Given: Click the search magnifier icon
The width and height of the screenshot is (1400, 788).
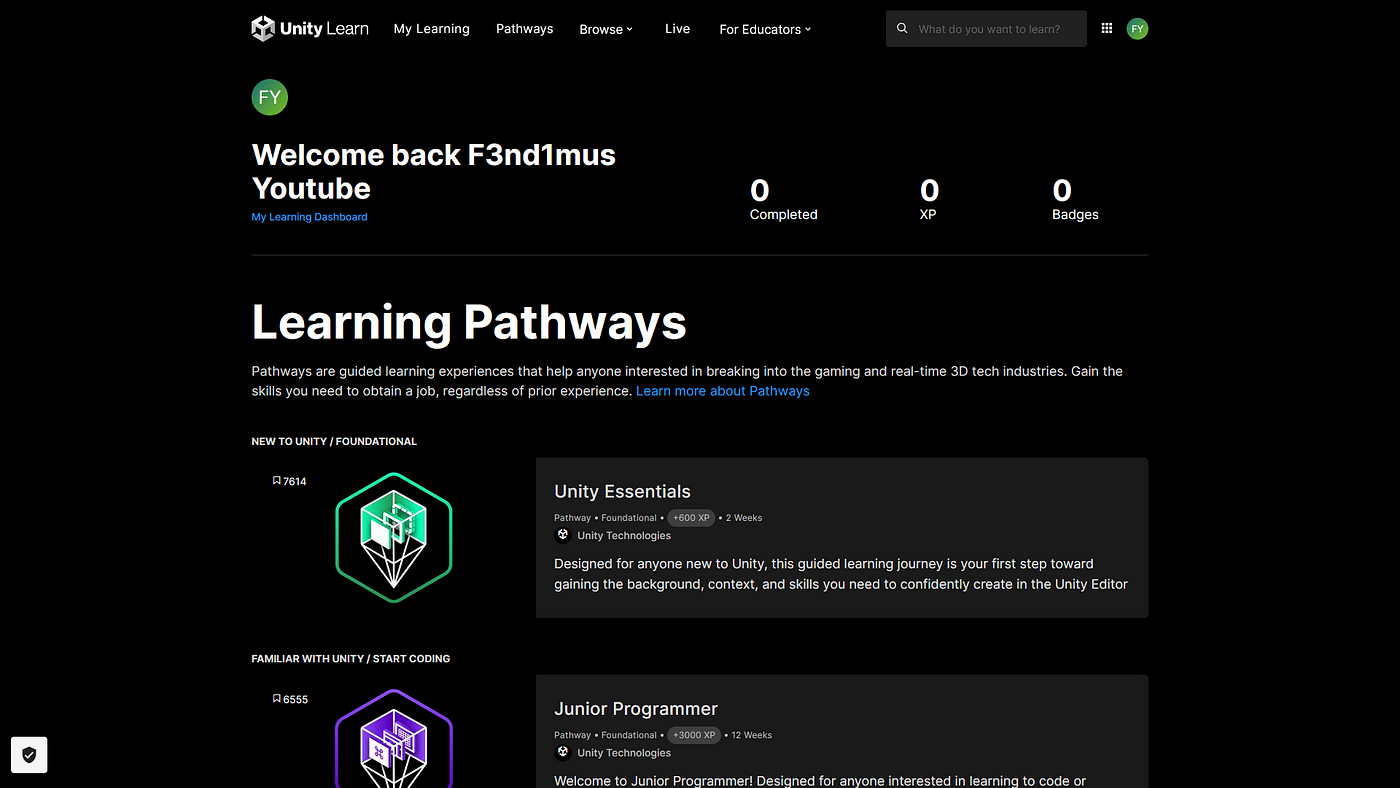Looking at the screenshot, I should [902, 29].
